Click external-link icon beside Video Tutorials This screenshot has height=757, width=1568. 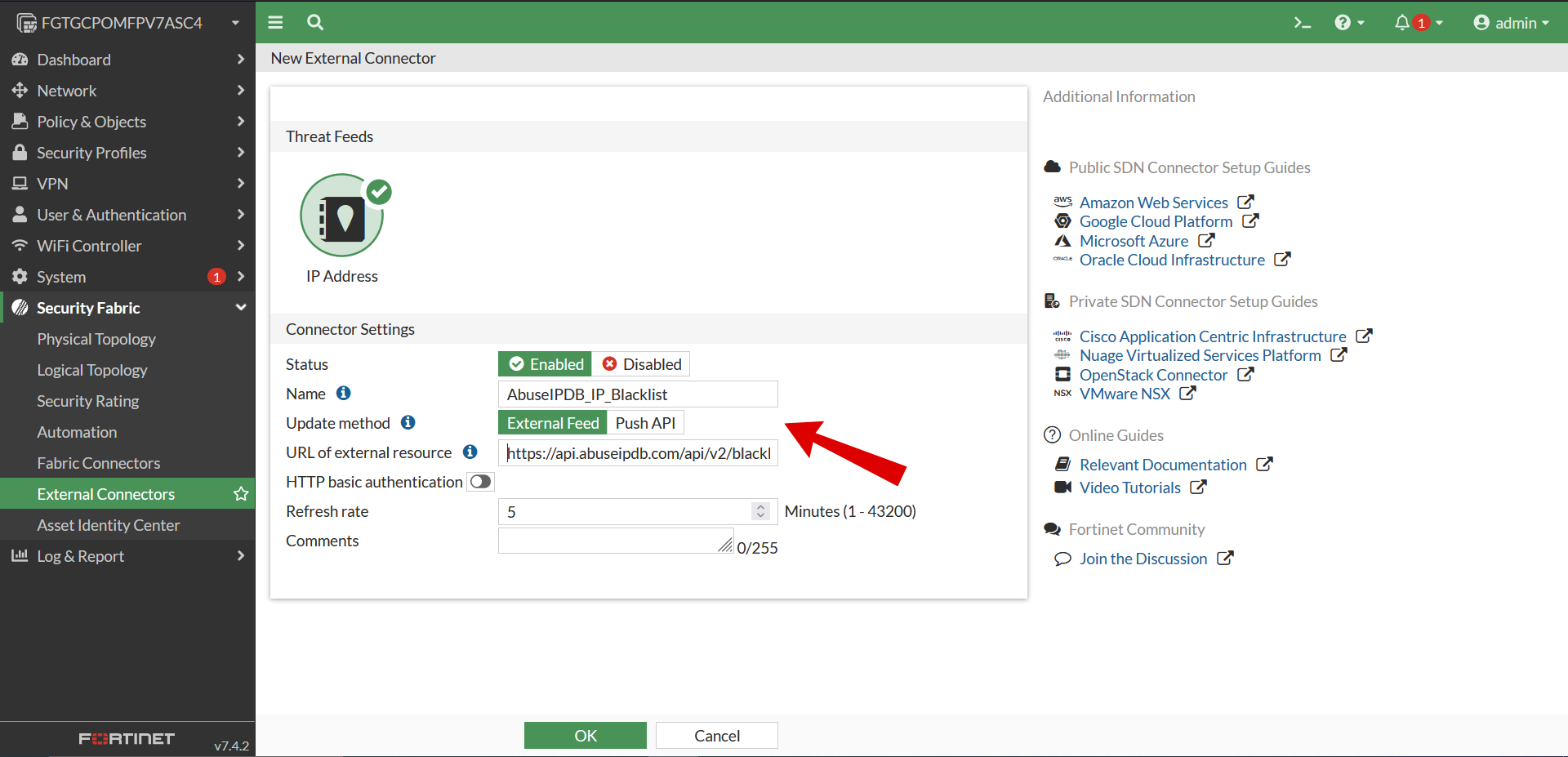(x=1198, y=487)
